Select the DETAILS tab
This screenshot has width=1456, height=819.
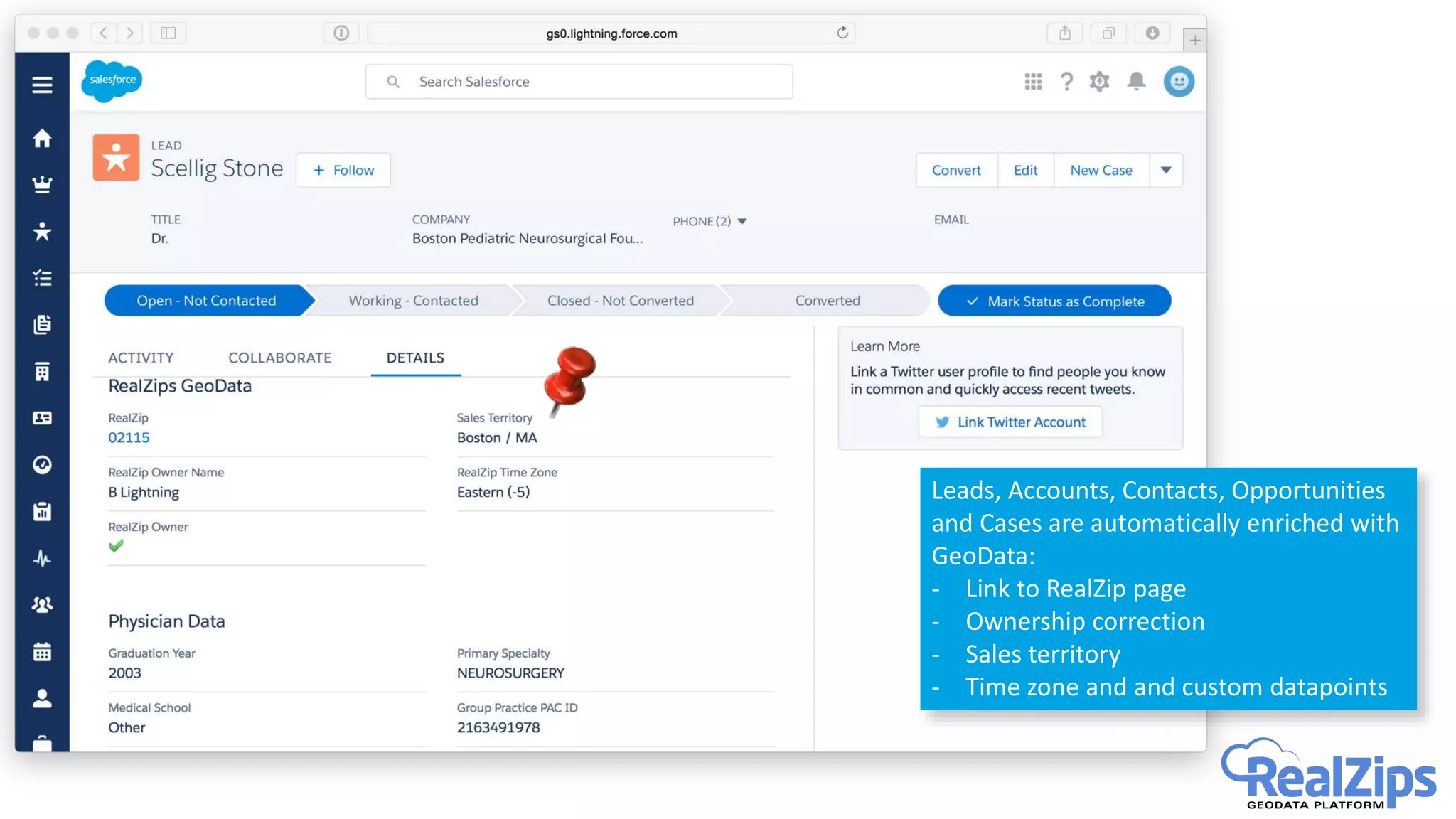click(415, 358)
